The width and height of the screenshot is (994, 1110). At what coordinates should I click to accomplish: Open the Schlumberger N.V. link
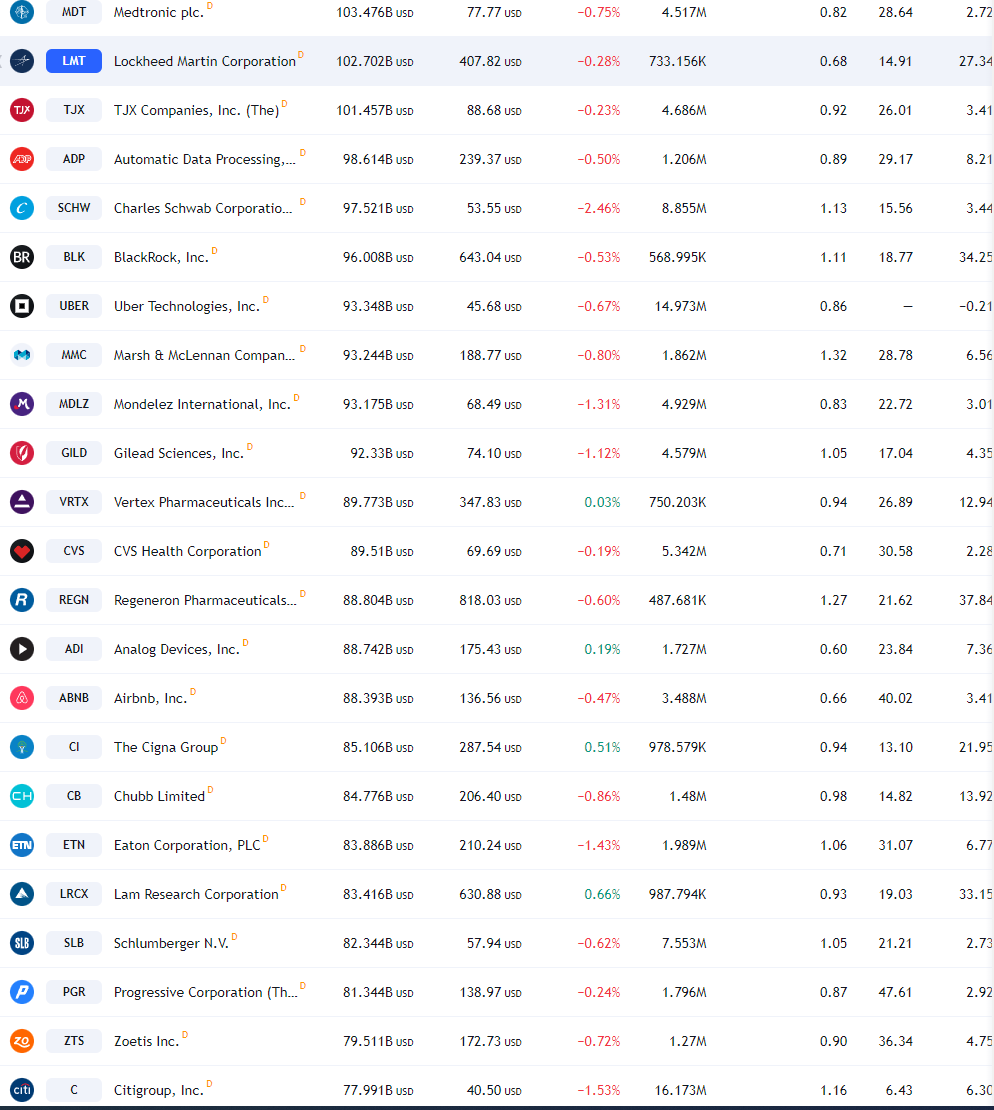171,944
